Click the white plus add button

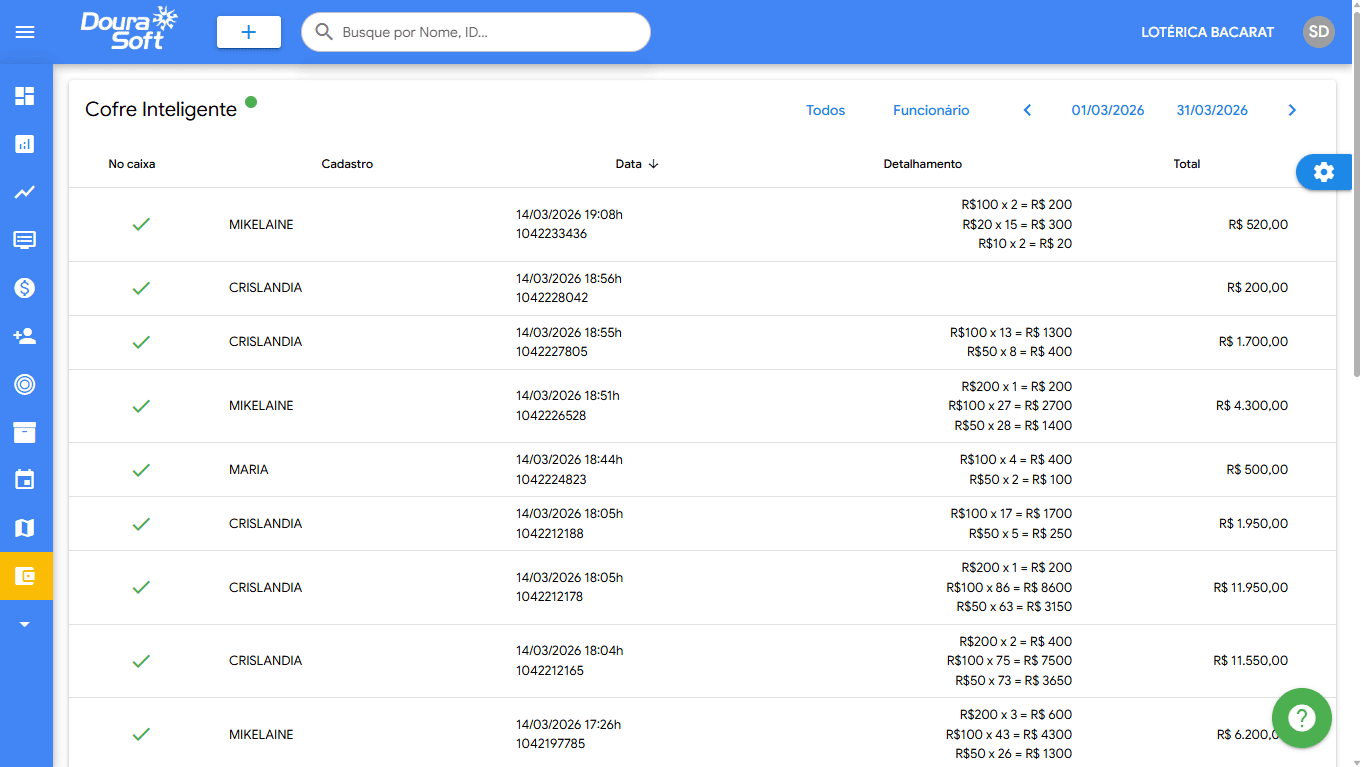[249, 32]
